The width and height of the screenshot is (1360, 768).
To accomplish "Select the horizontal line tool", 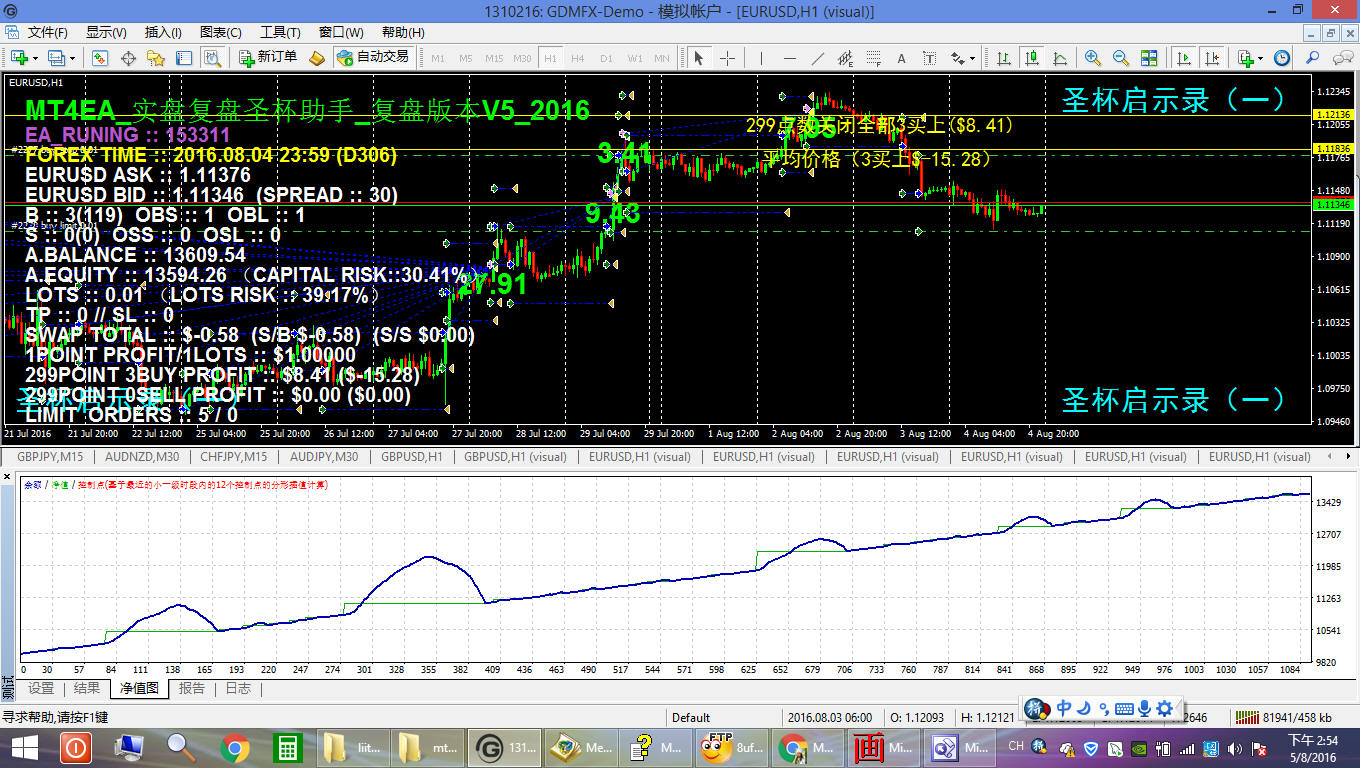I will [x=790, y=58].
